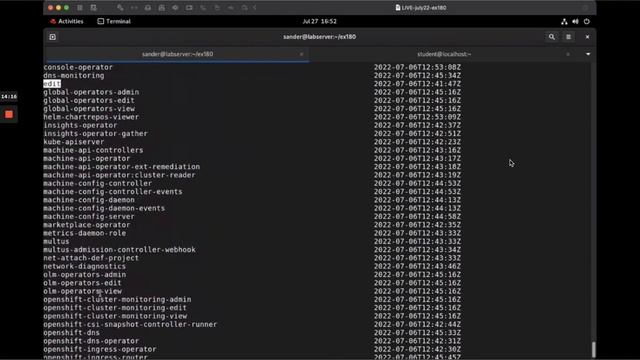Viewport: 640px width, 360px height.
Task: Click 'machine-api-controllers' entry
Action: point(93,150)
